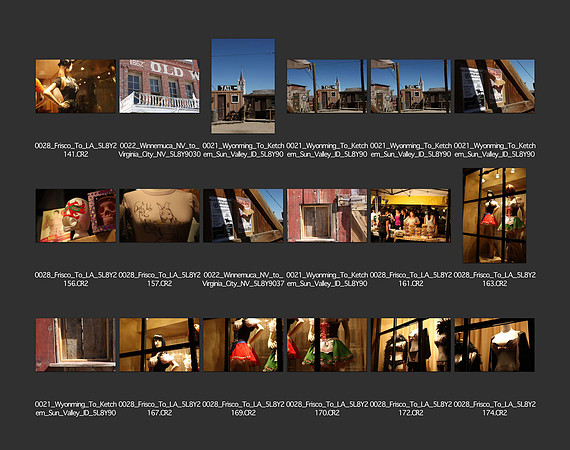Click the file name ending '174.CR2'
This screenshot has width=570, height=450.
coord(494,409)
